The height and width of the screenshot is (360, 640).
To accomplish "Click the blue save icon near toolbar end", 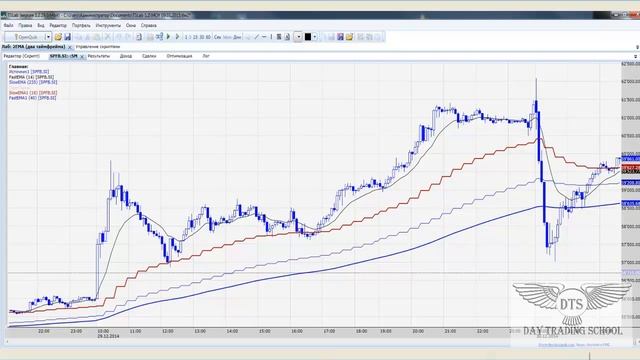I will click(340, 37).
